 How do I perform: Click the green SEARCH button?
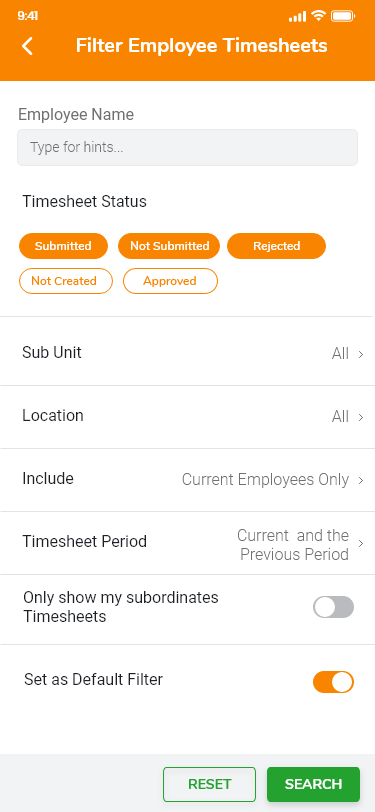click(x=313, y=784)
